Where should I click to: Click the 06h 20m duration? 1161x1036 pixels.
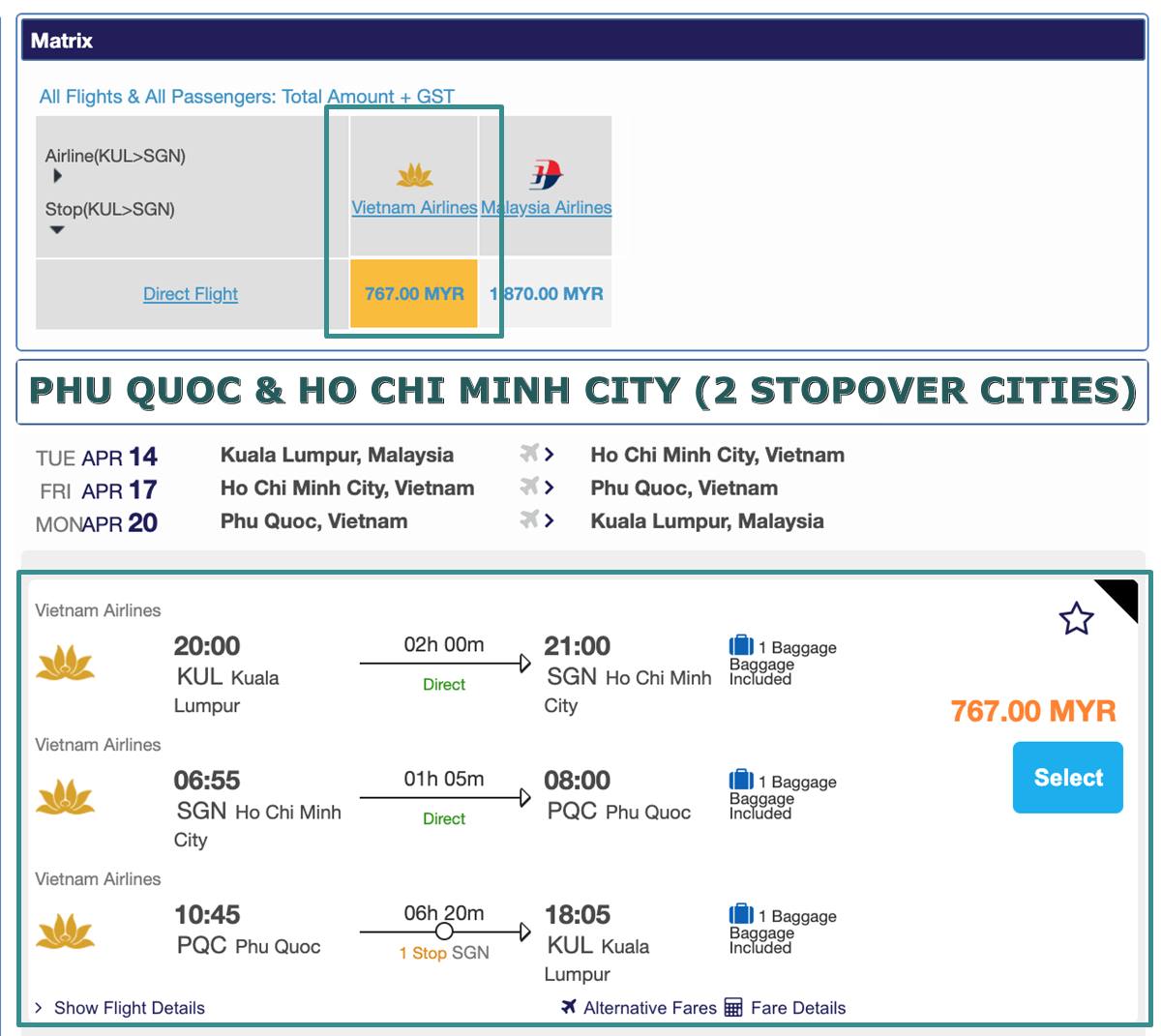point(444,913)
